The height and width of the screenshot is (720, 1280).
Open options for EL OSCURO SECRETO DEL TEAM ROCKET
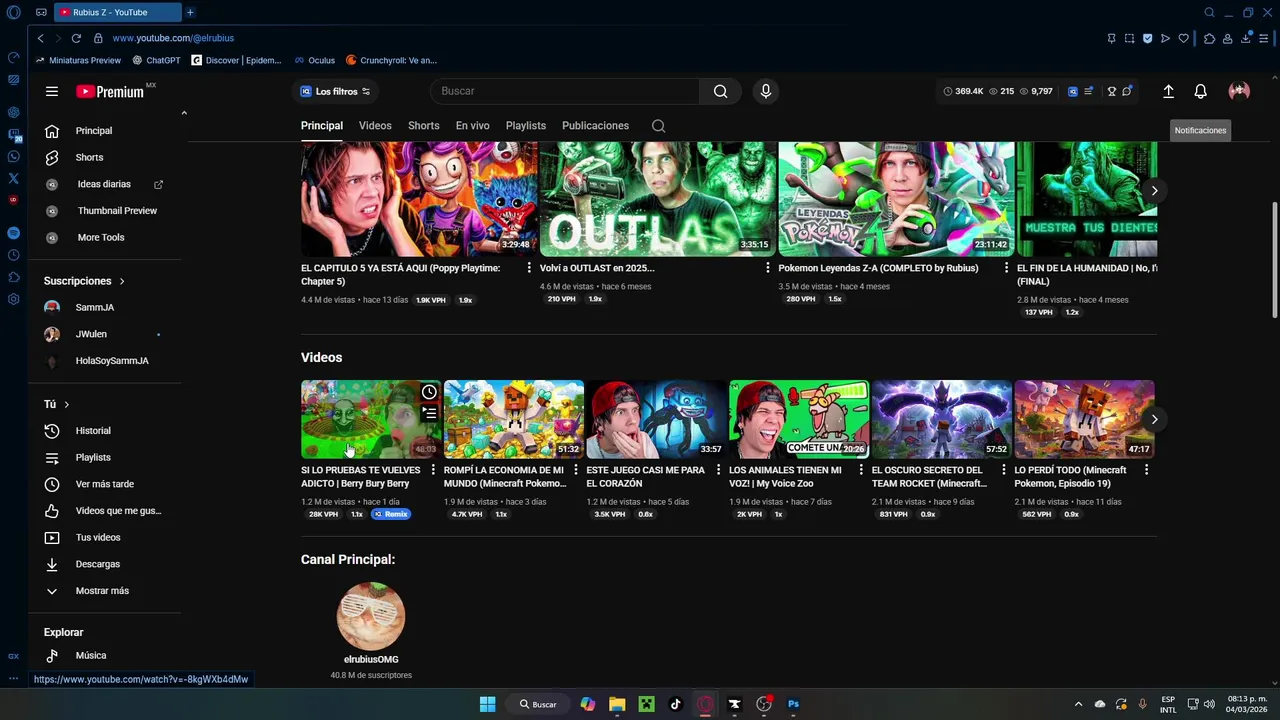pyautogui.click(x=1003, y=470)
